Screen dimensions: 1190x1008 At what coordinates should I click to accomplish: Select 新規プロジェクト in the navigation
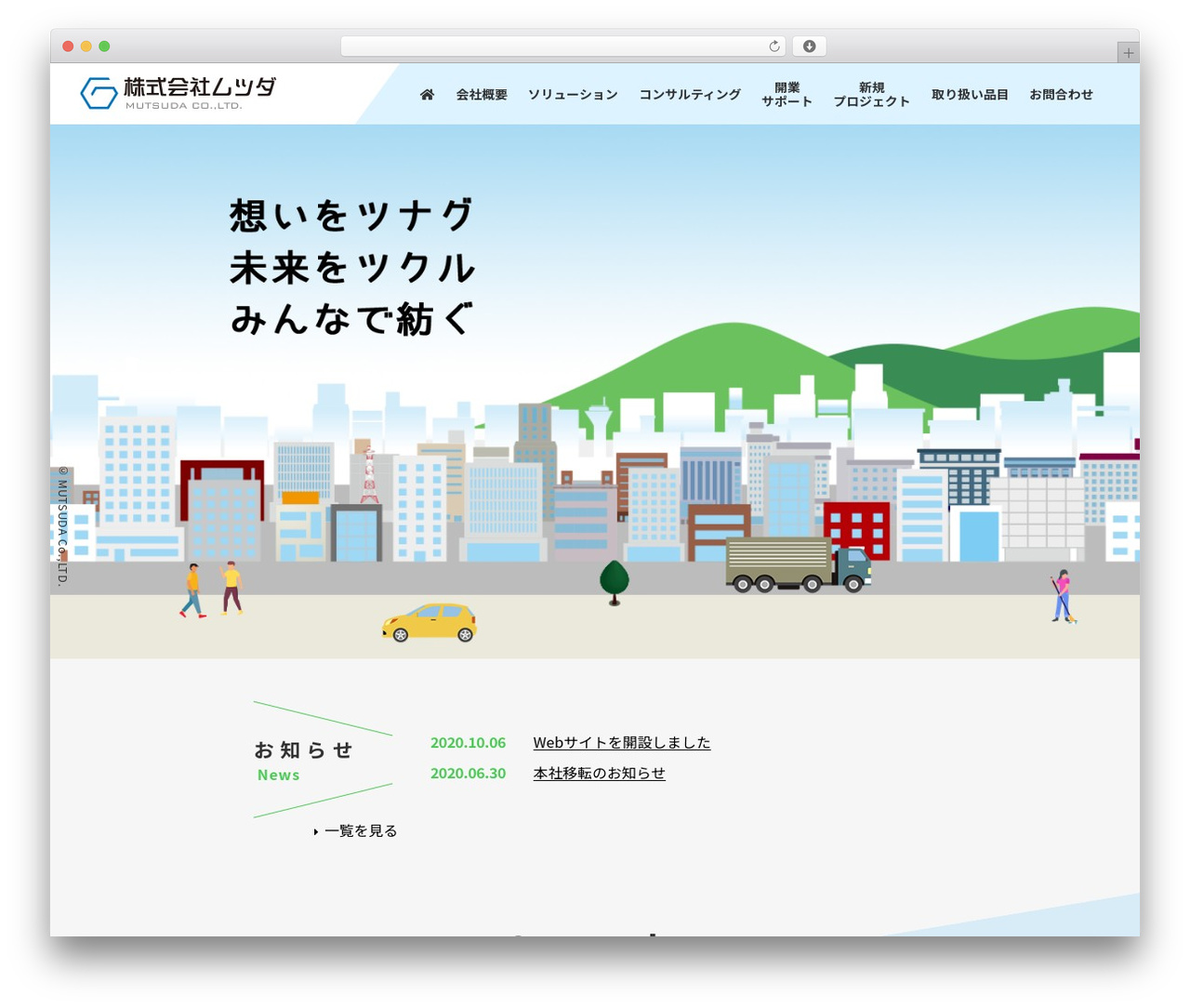(x=871, y=94)
